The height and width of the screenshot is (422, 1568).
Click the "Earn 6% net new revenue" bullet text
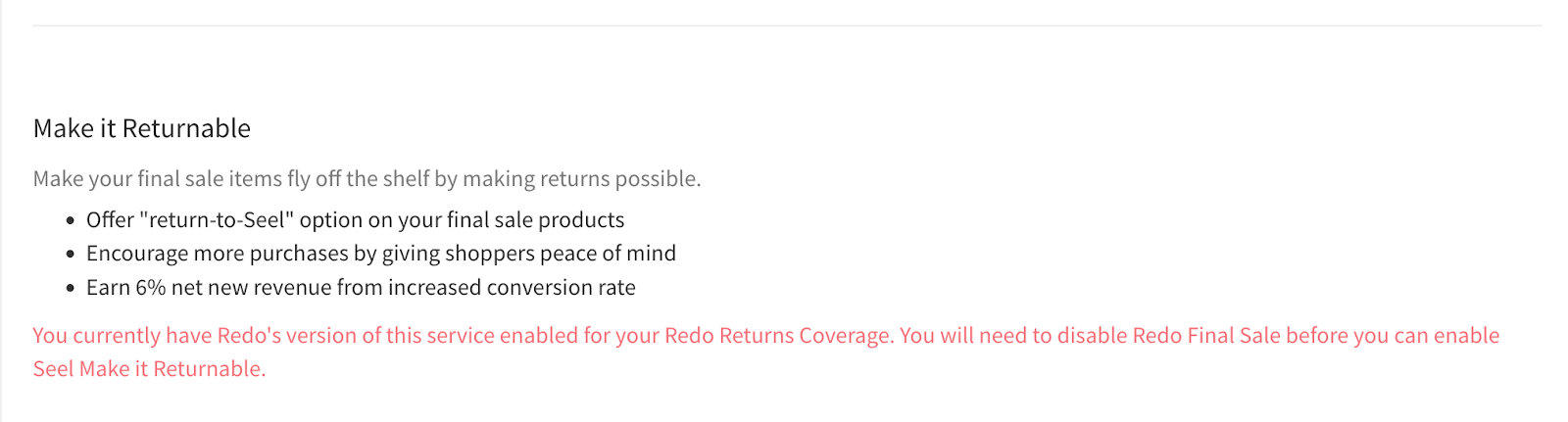pos(361,288)
